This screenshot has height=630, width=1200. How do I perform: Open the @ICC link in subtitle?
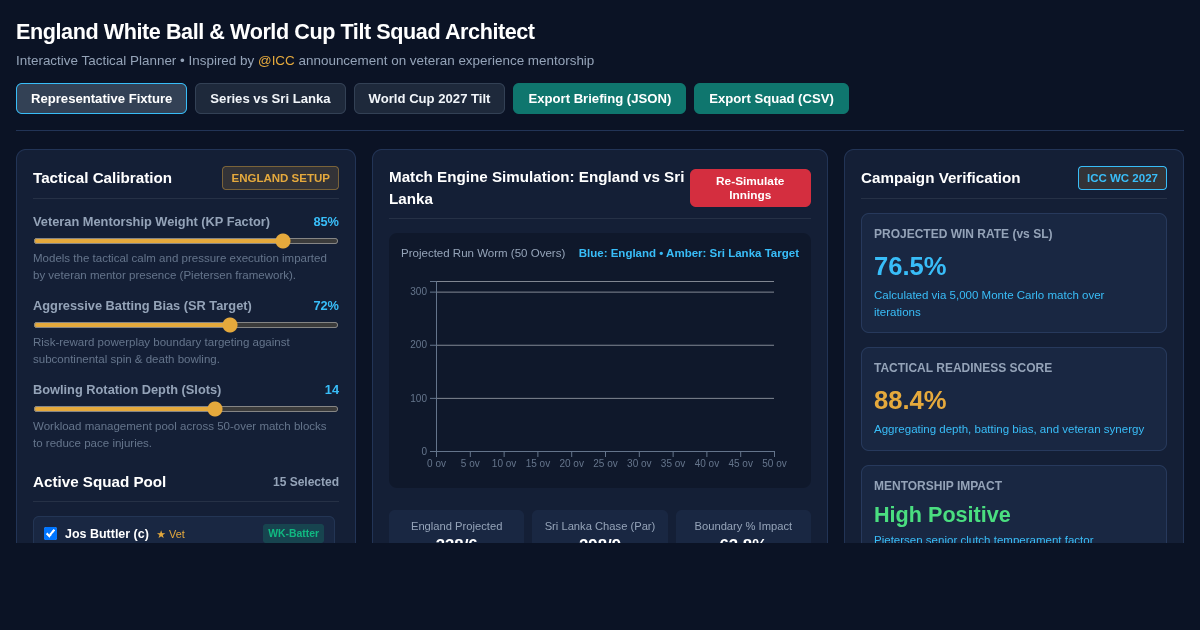coord(276,60)
